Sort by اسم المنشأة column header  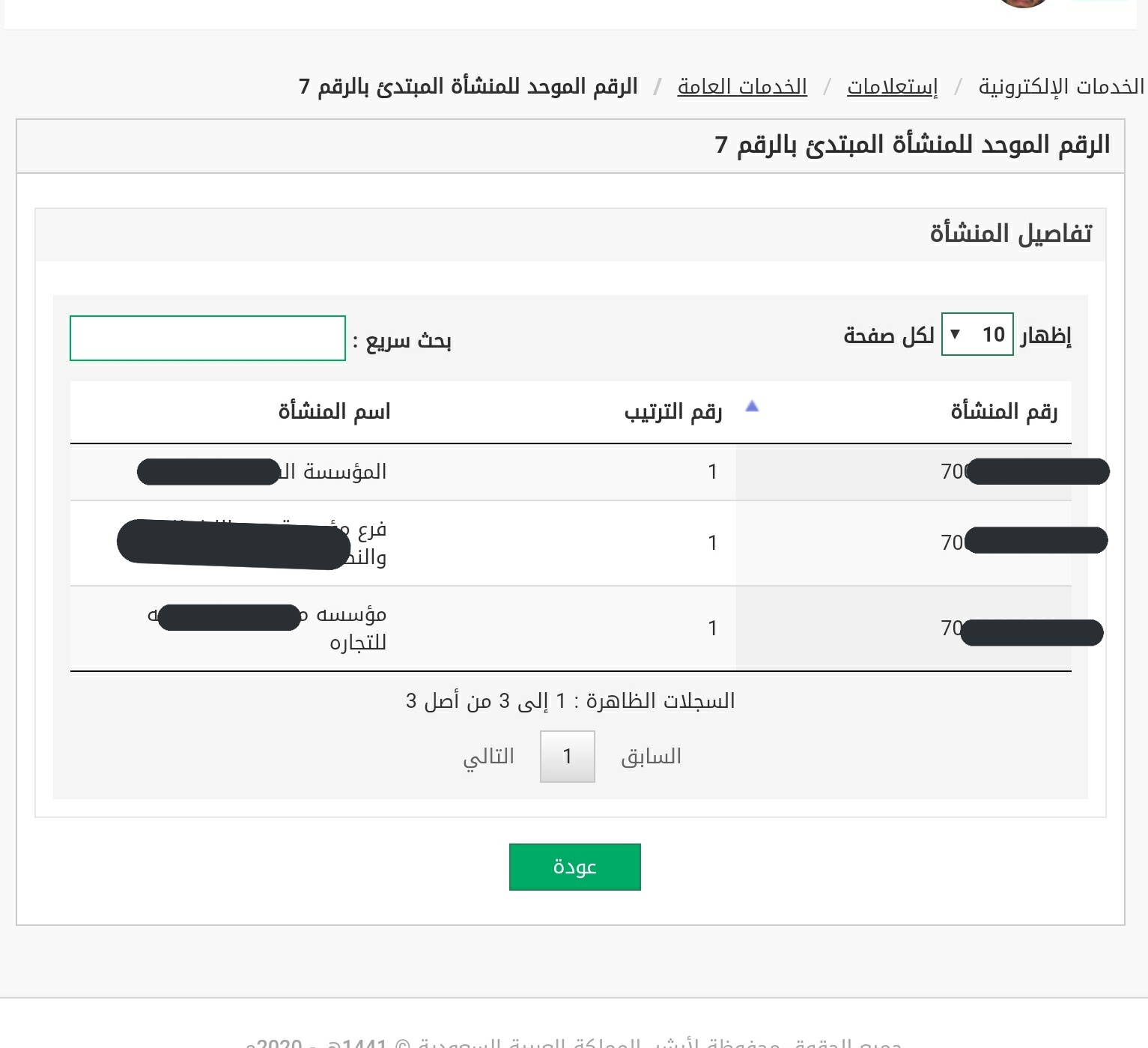[x=334, y=411]
